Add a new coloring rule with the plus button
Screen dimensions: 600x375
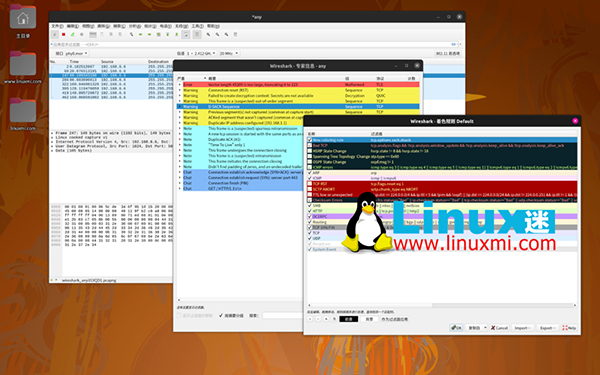(x=310, y=319)
